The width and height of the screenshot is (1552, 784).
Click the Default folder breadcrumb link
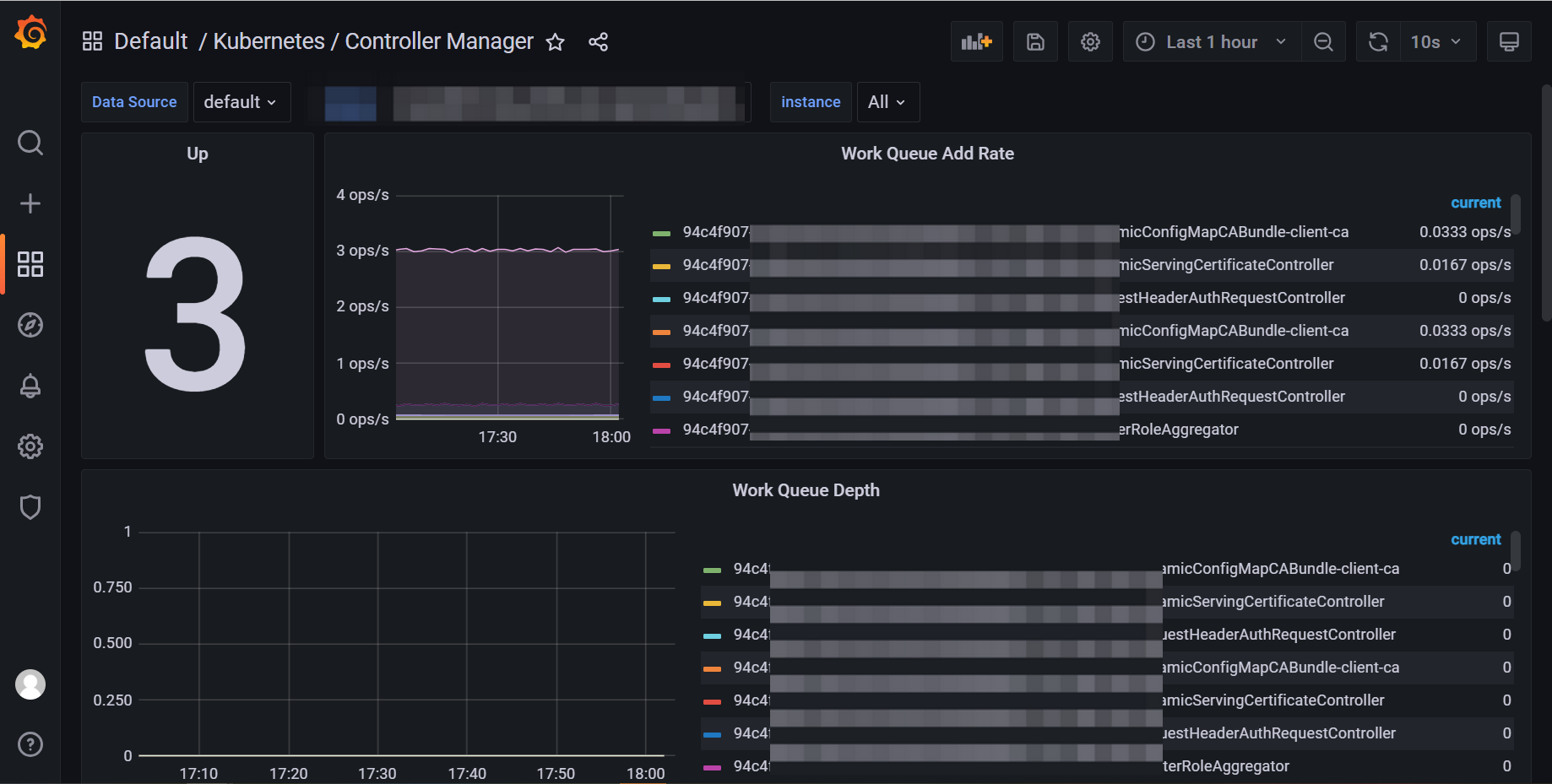tap(151, 41)
